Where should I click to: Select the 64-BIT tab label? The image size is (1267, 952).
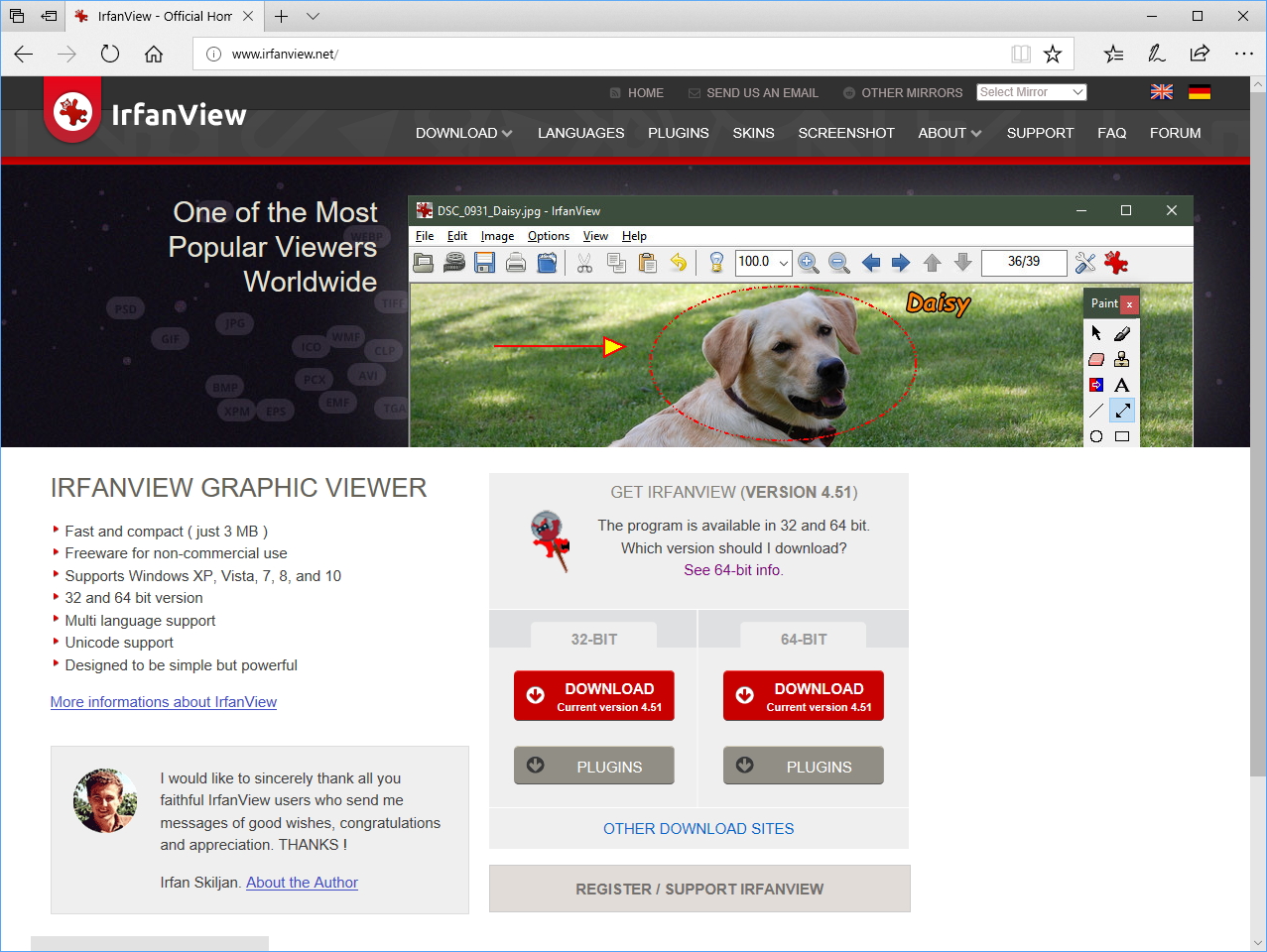click(804, 639)
